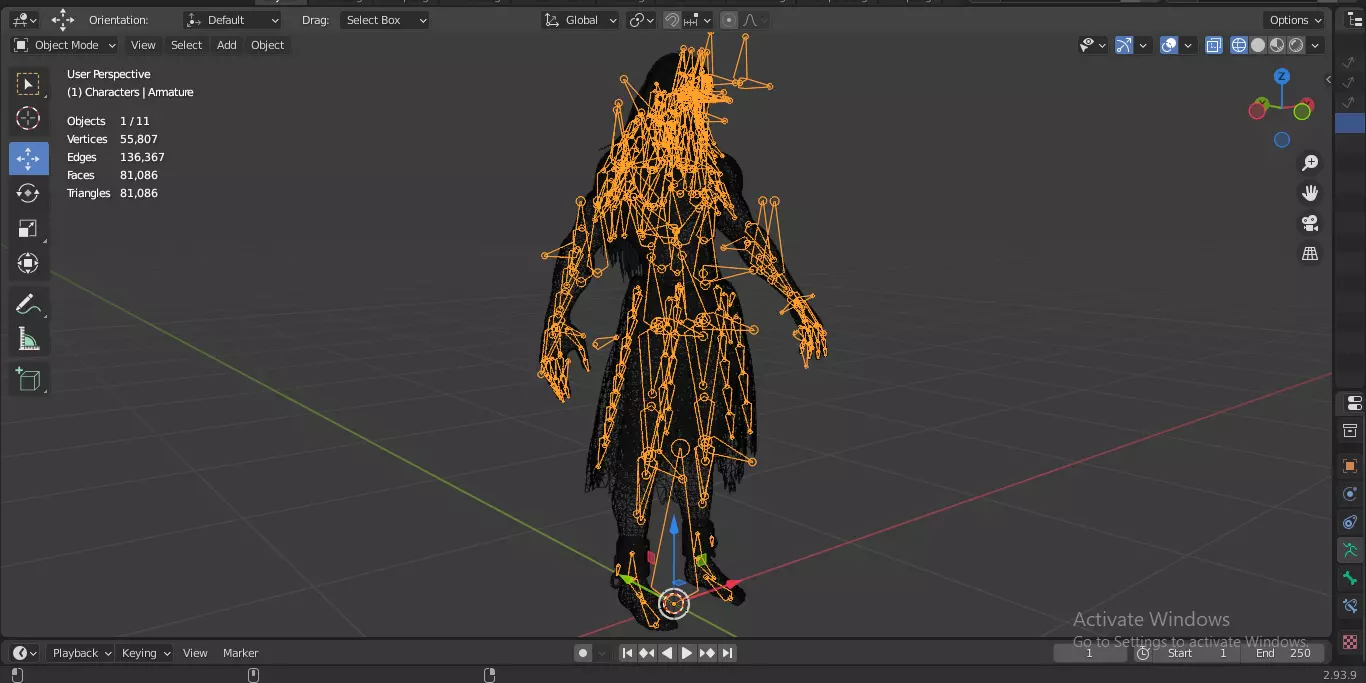The width and height of the screenshot is (1366, 683).
Task: Open timeline View menu
Action: (195, 653)
